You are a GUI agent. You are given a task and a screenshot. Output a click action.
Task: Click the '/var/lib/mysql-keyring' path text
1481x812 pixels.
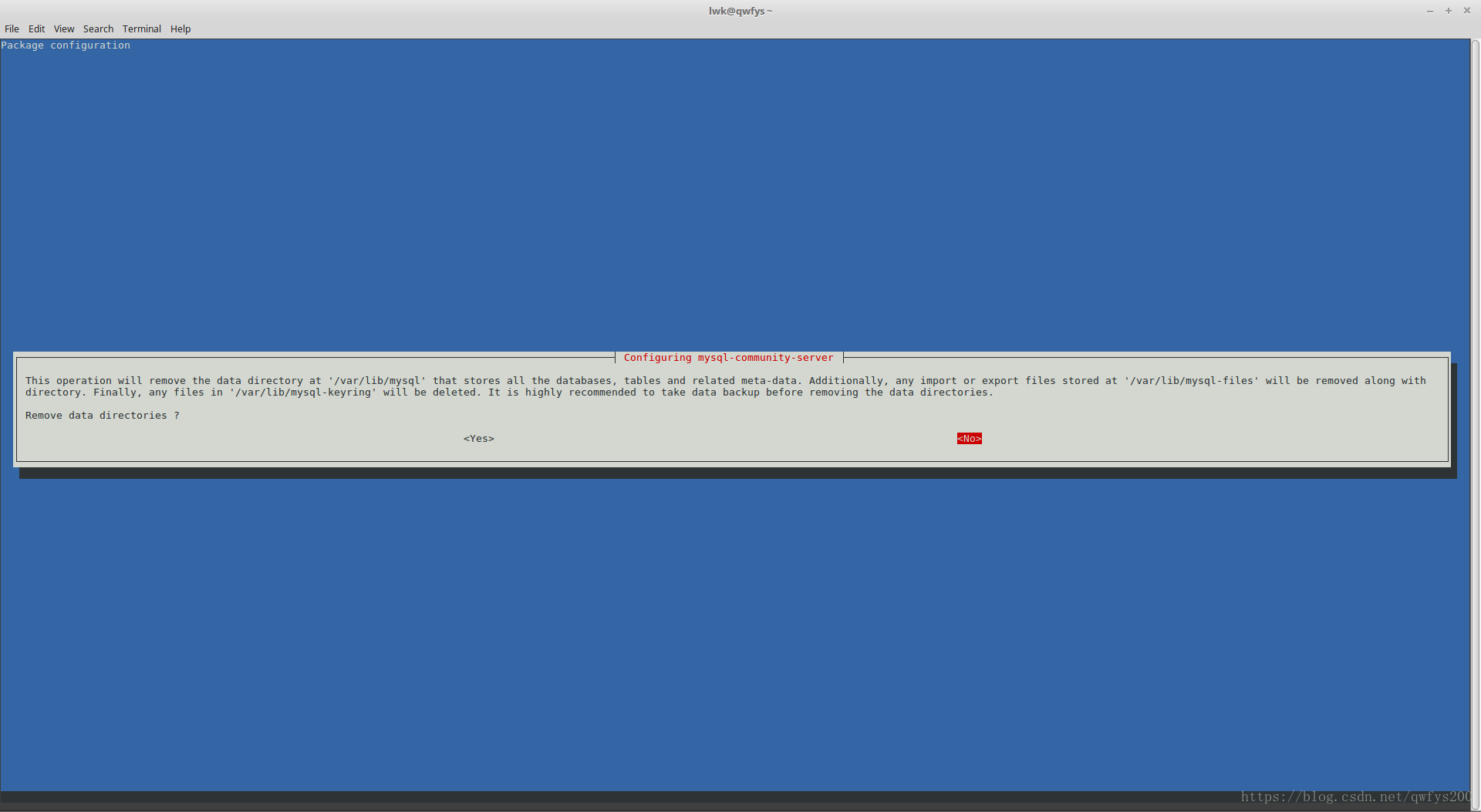[x=303, y=393]
